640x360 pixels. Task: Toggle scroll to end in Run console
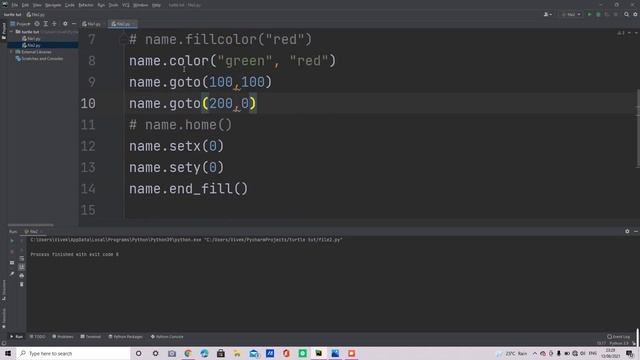(22, 267)
